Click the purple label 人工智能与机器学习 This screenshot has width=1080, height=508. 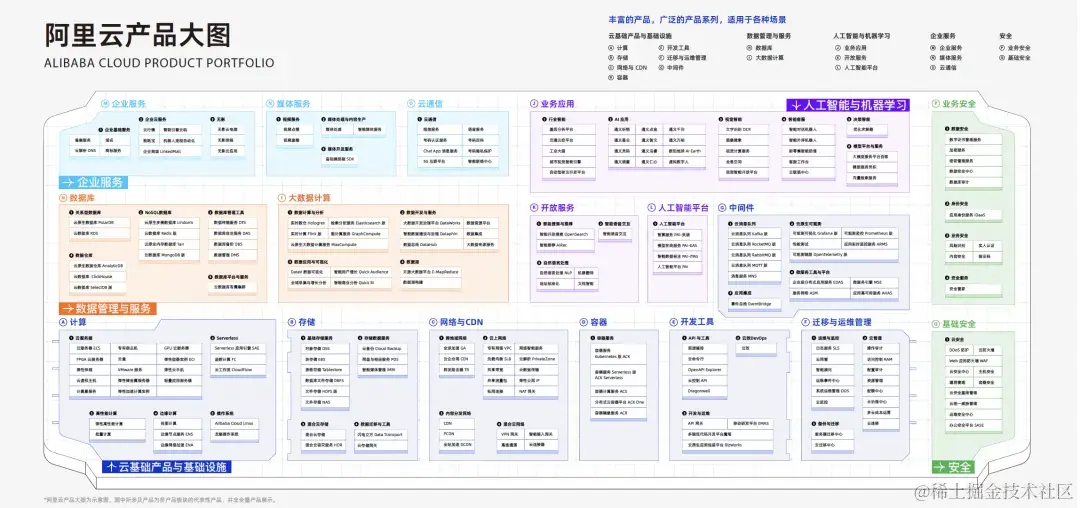pyautogui.click(x=848, y=105)
